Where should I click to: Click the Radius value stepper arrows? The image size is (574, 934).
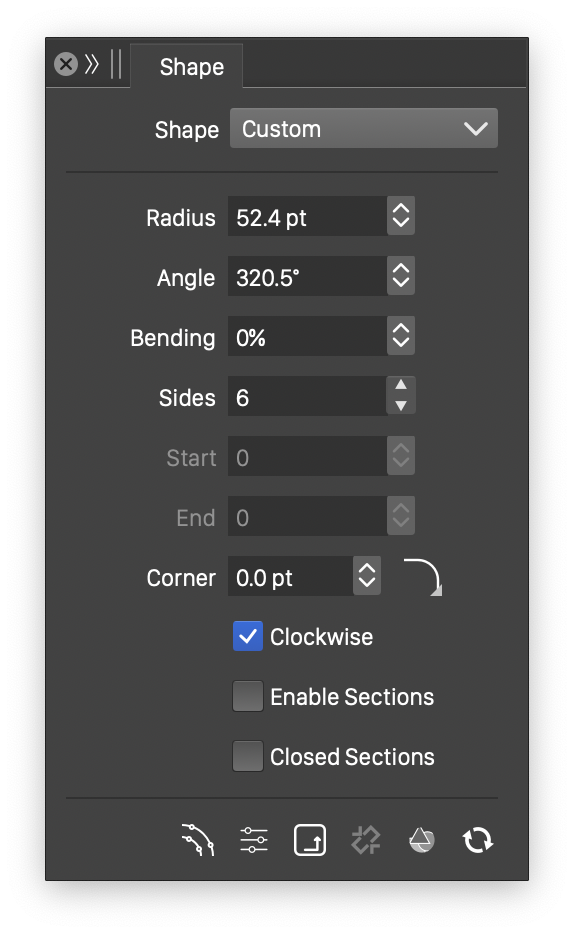(401, 216)
